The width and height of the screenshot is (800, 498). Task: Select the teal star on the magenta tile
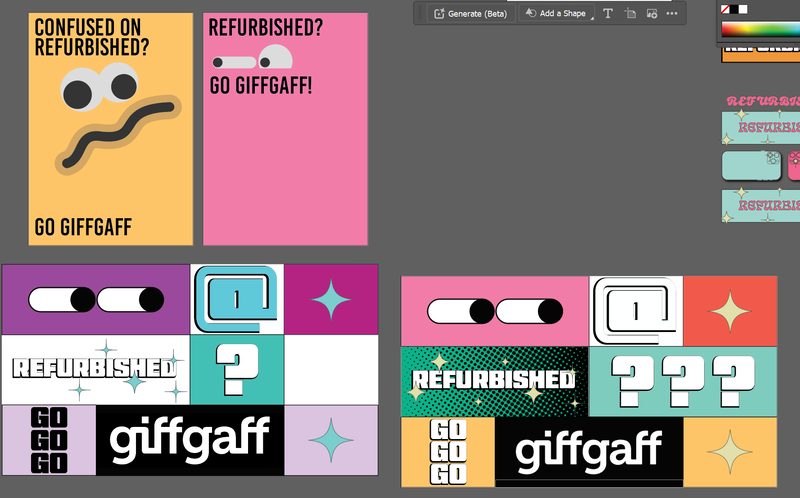point(331,300)
